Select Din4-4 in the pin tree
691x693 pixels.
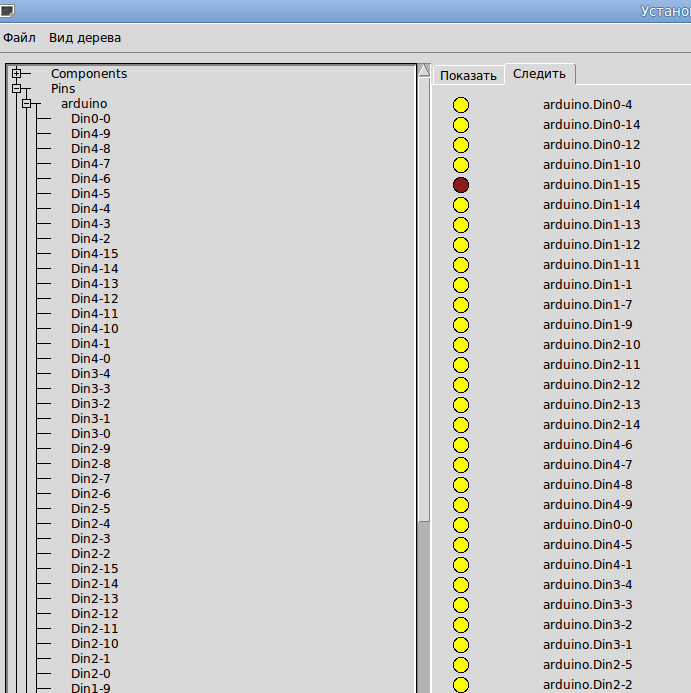pyautogui.click(x=91, y=209)
